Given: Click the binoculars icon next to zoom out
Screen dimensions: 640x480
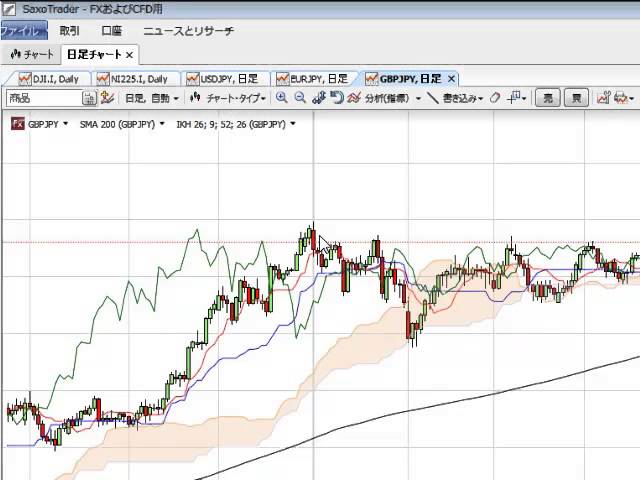Looking at the screenshot, I should tap(319, 98).
